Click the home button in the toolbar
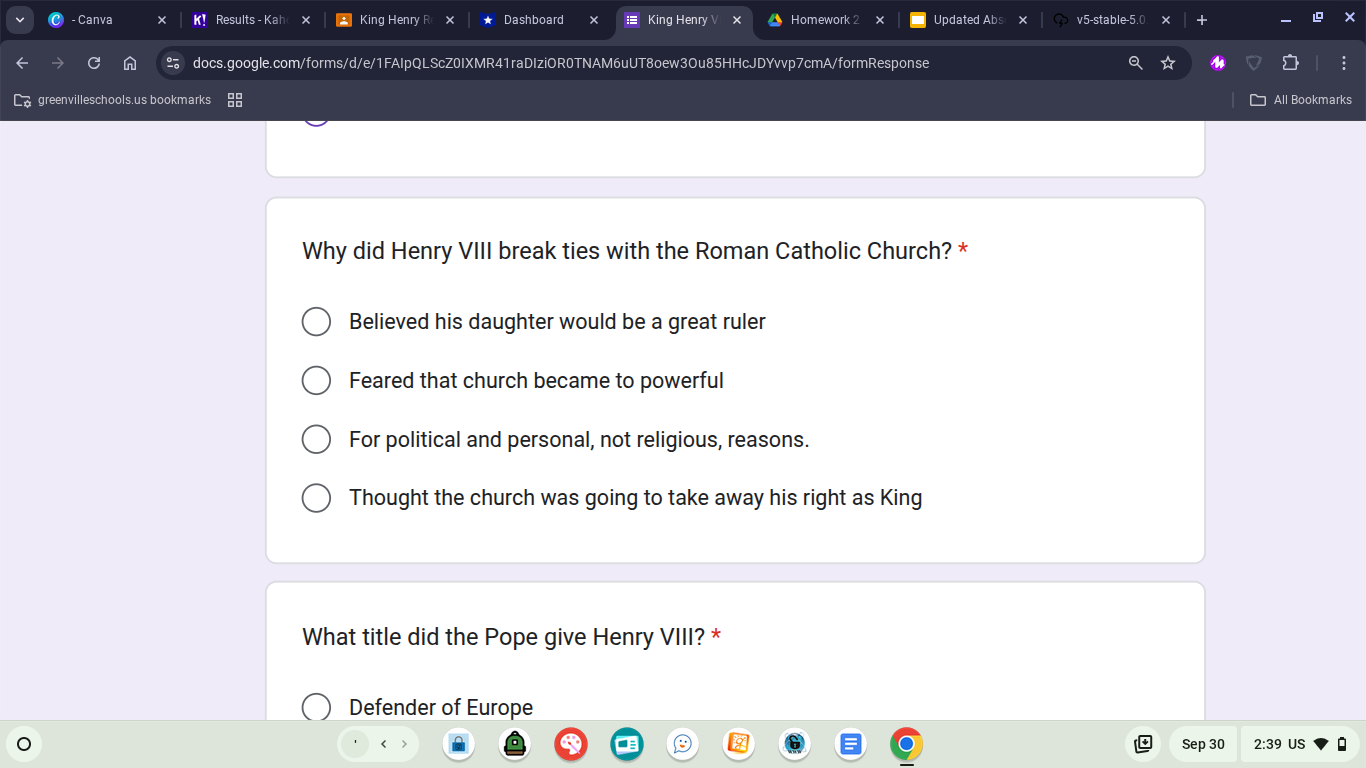The image size is (1366, 768). click(x=130, y=62)
